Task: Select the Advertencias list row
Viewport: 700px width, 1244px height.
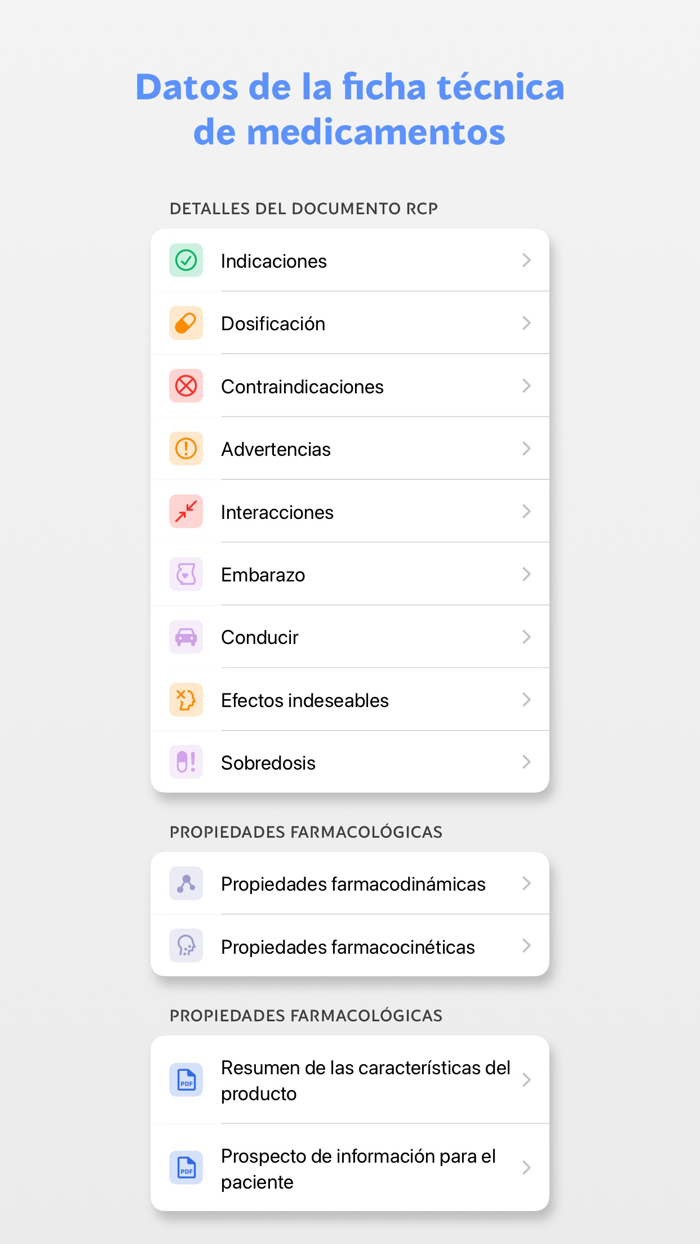Action: [350, 448]
